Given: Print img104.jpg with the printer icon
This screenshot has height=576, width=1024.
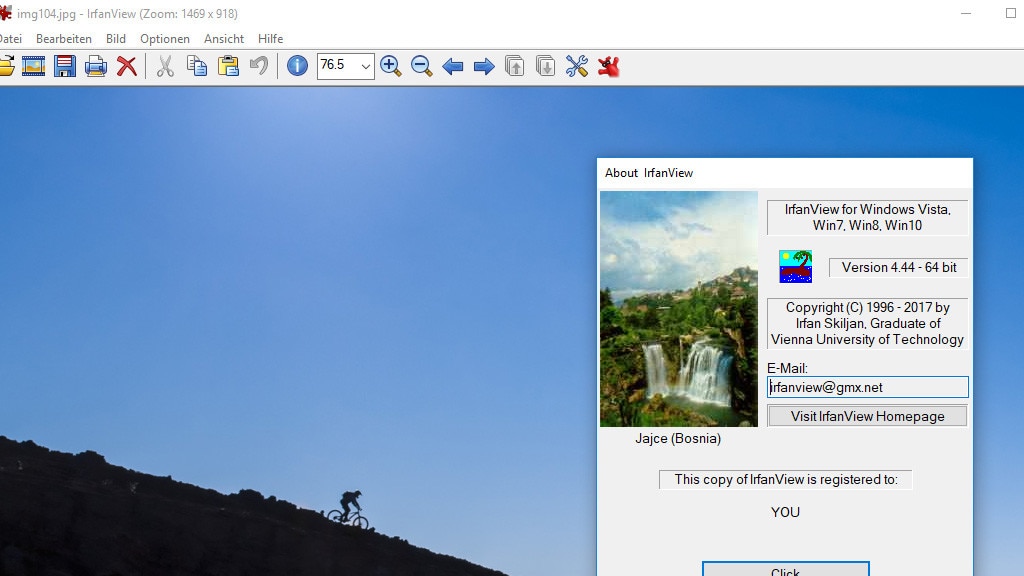Looking at the screenshot, I should tap(96, 66).
